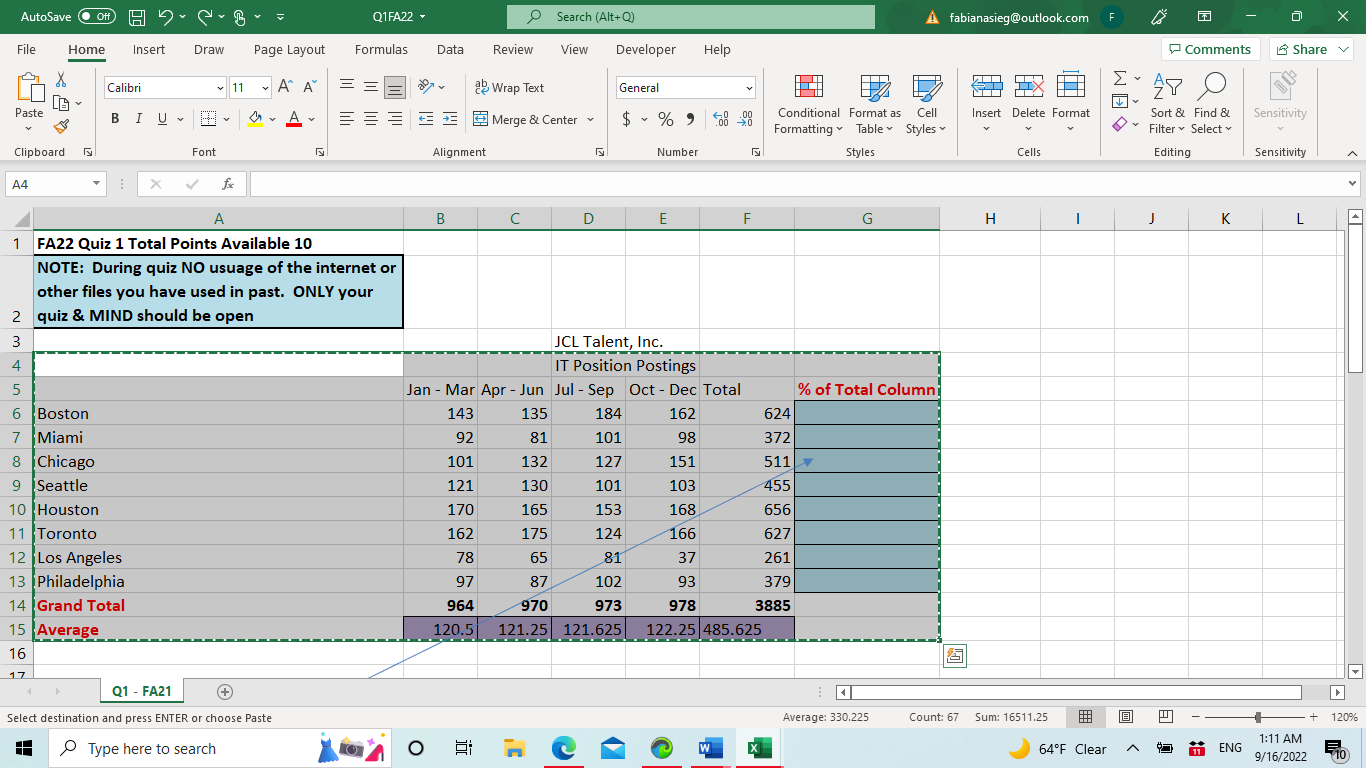Switch to the Data tab

450,49
